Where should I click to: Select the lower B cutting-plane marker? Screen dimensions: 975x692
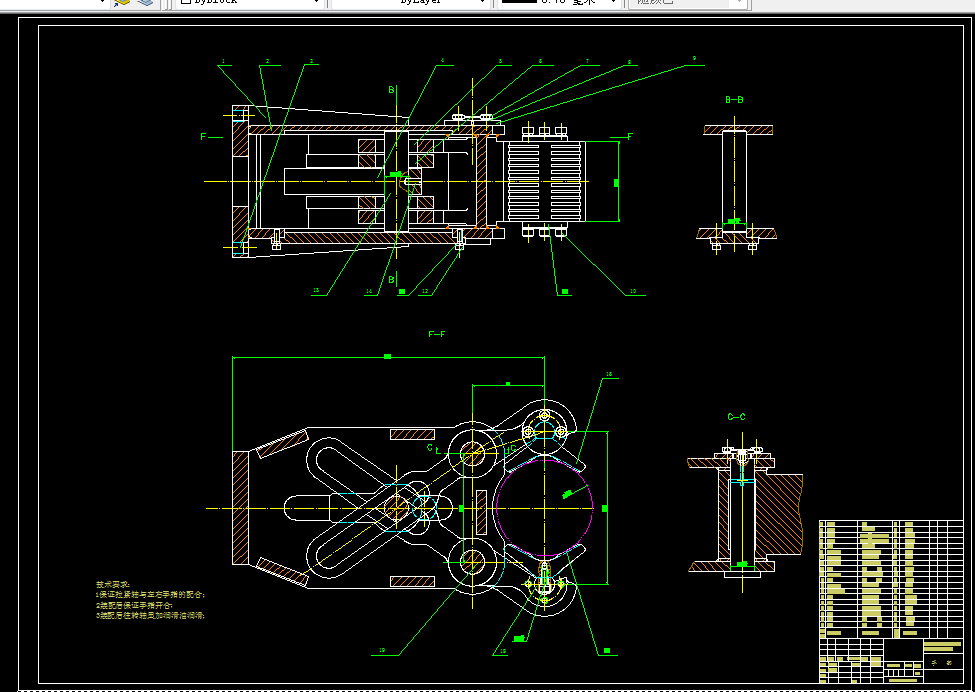click(392, 280)
